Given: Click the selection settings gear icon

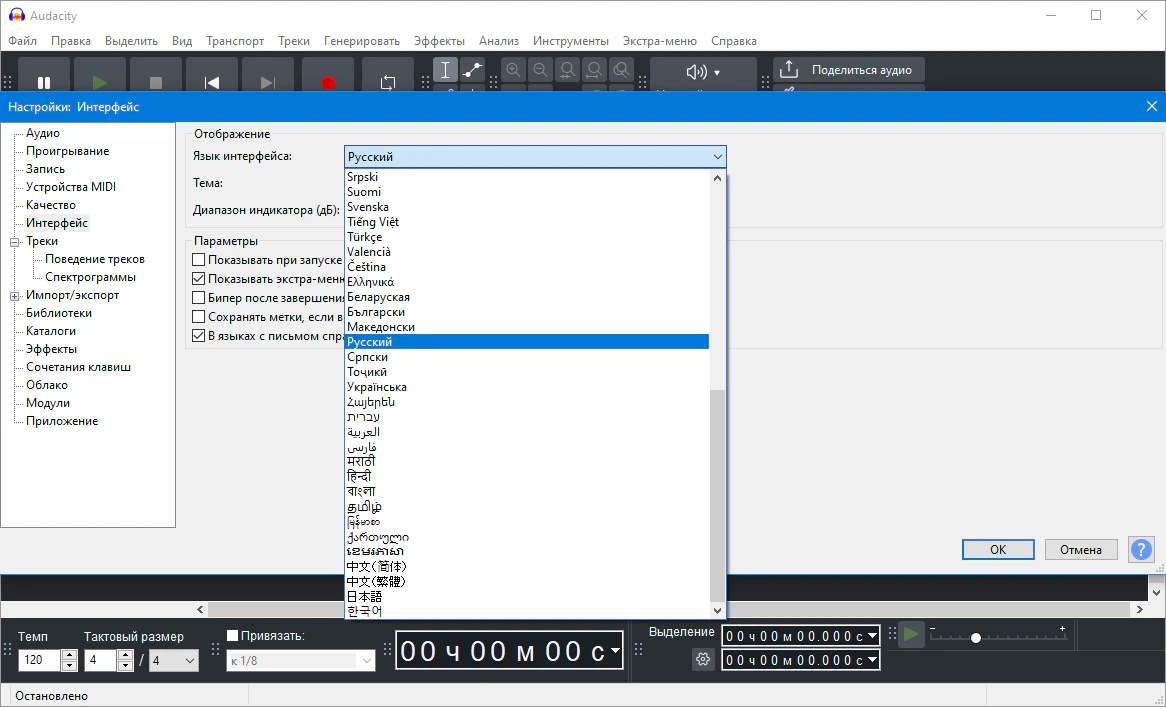Looking at the screenshot, I should tap(703, 660).
